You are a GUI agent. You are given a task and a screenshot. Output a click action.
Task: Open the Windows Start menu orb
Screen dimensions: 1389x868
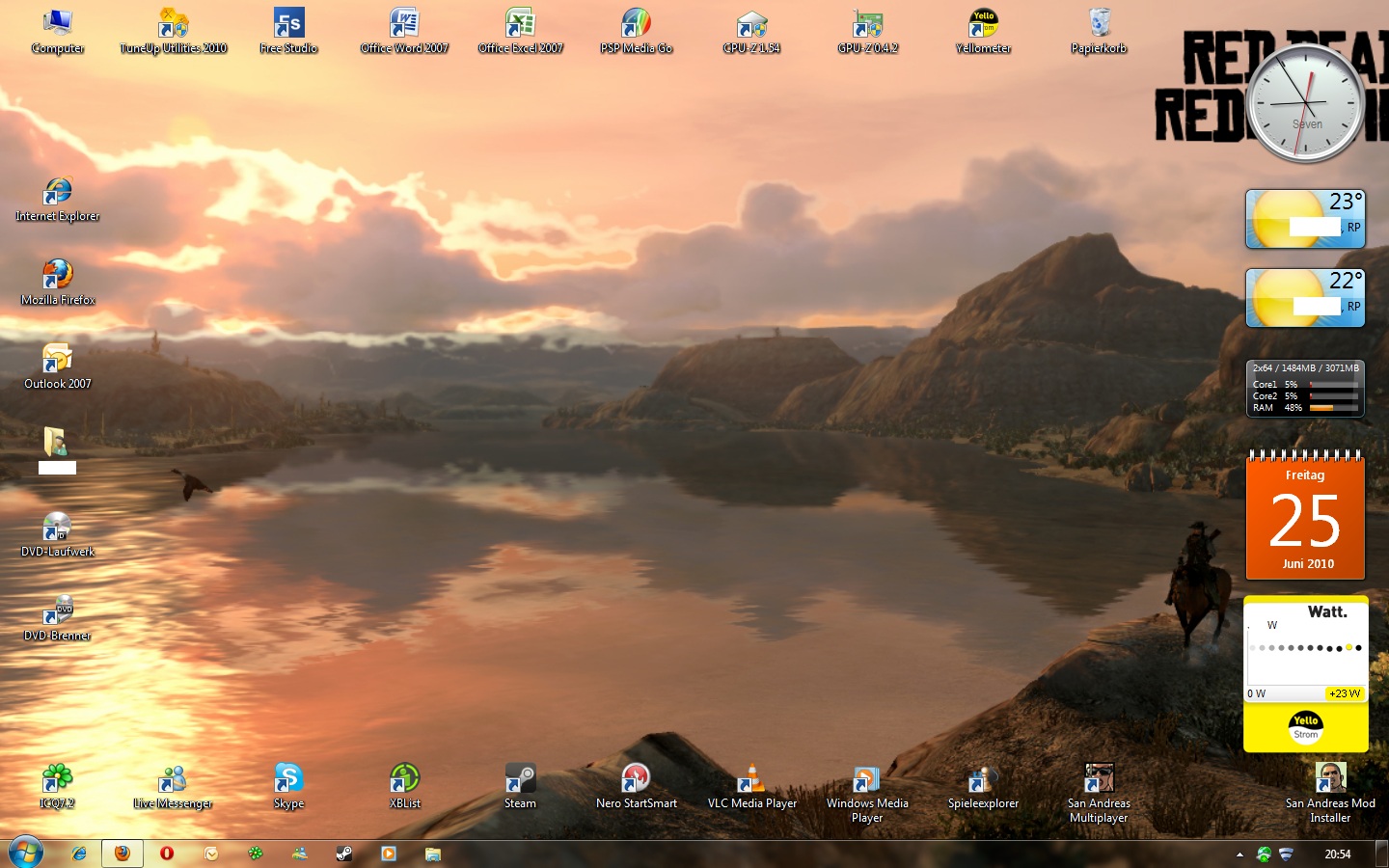coord(26,854)
